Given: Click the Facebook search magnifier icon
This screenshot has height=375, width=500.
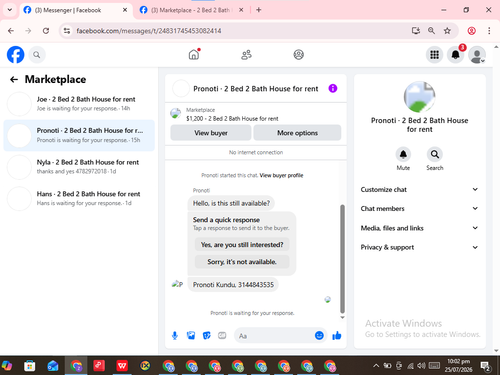Looking at the screenshot, I should [x=37, y=55].
